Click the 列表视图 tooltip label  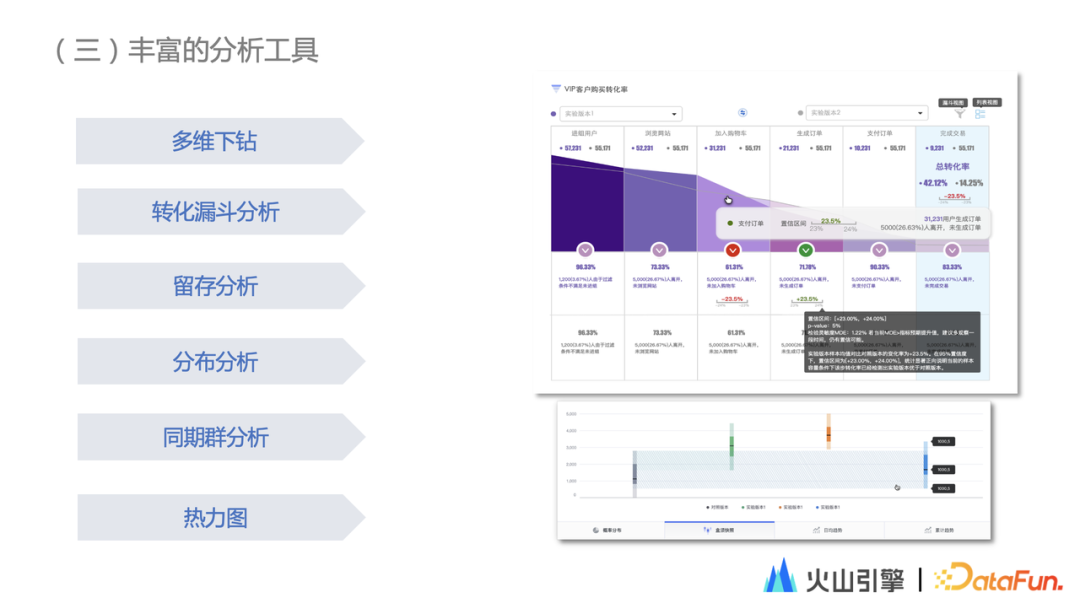pyautogui.click(x=987, y=102)
